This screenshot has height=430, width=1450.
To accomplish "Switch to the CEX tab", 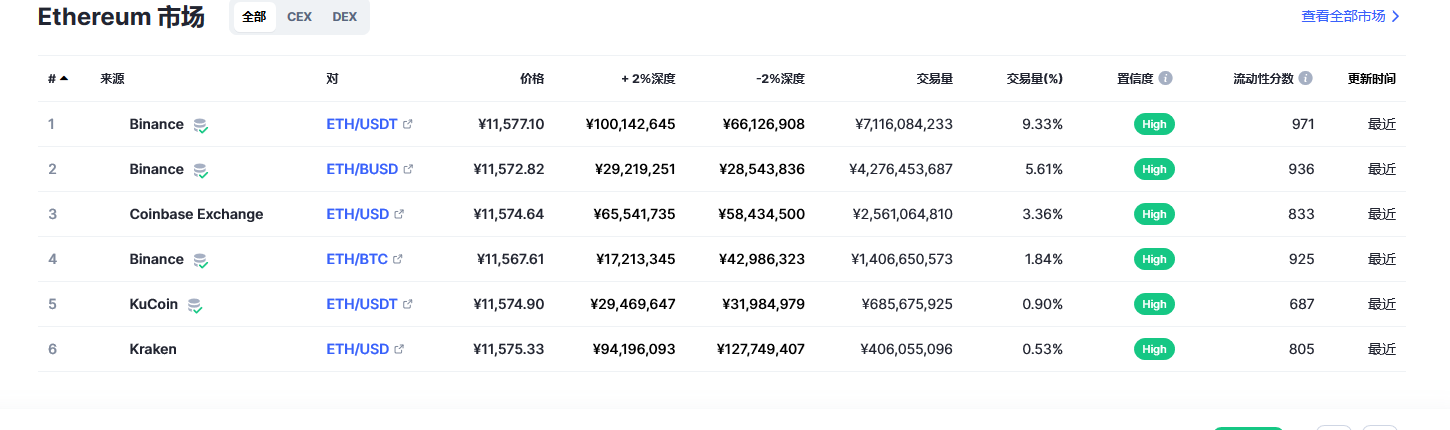I will 299,17.
